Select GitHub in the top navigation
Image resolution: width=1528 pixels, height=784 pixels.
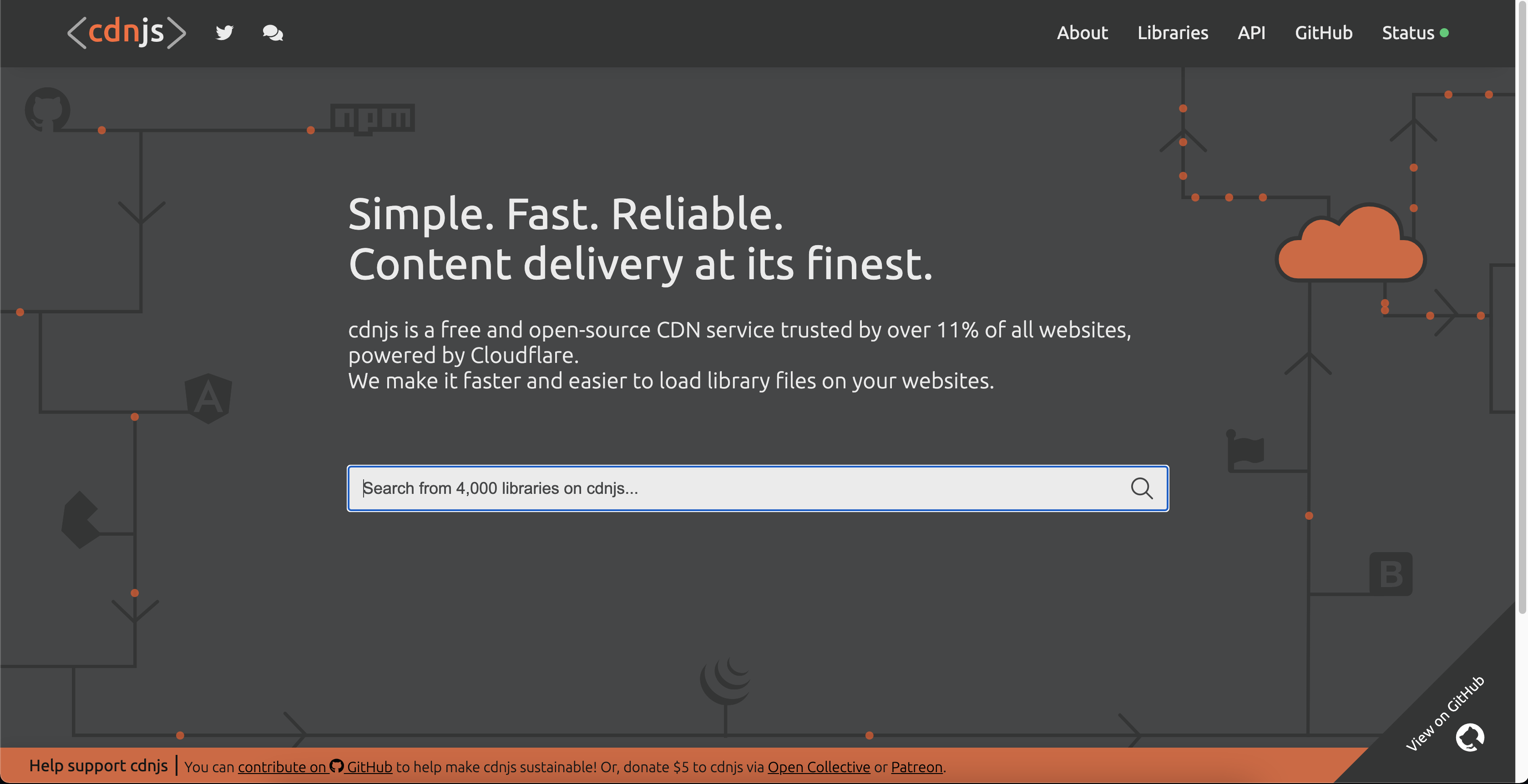1323,33
